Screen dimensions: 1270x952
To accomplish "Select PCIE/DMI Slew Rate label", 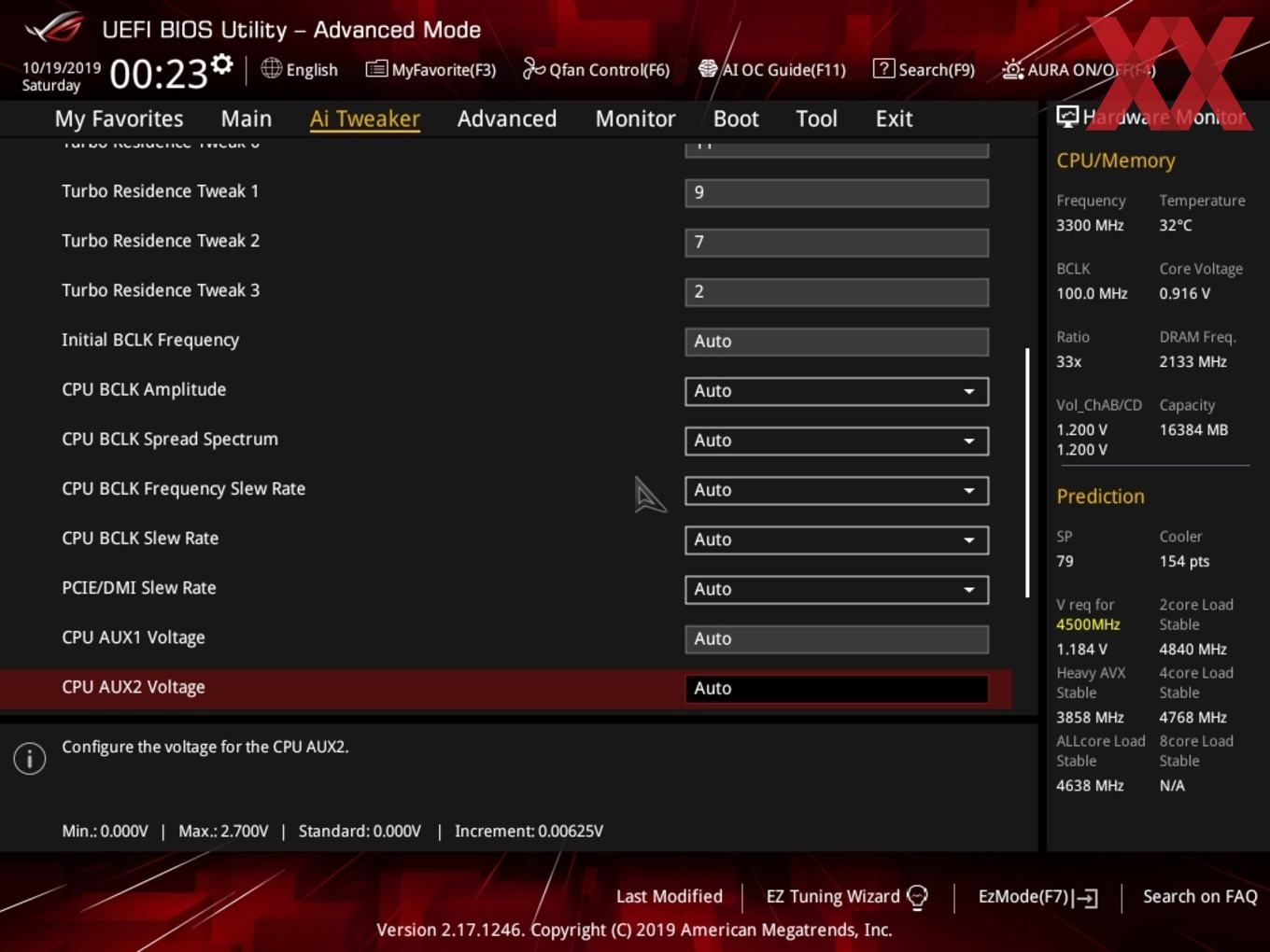I will tap(139, 588).
